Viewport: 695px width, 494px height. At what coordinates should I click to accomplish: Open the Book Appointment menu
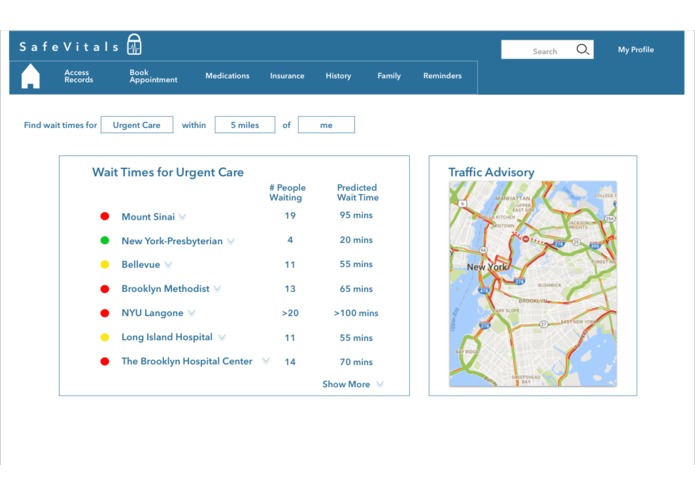(x=153, y=76)
